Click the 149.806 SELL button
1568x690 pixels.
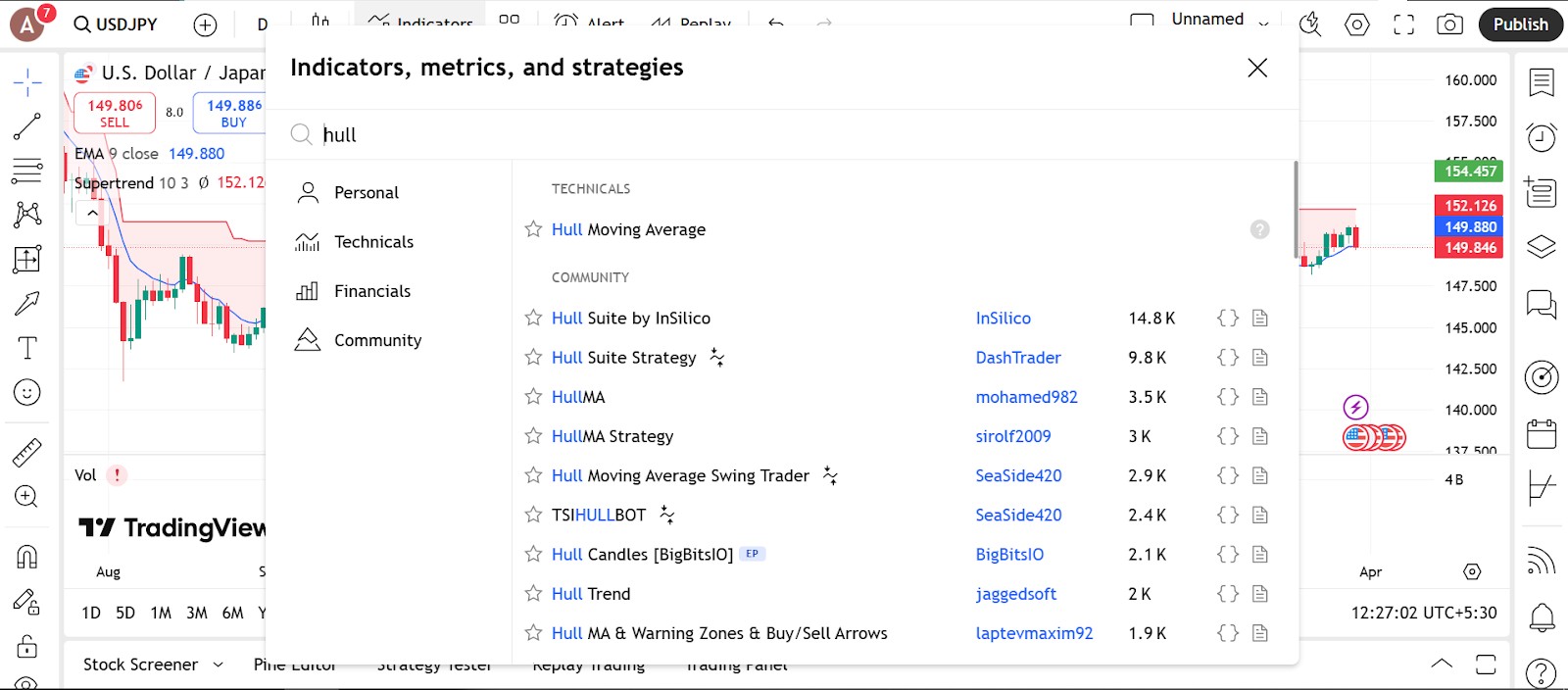(115, 113)
